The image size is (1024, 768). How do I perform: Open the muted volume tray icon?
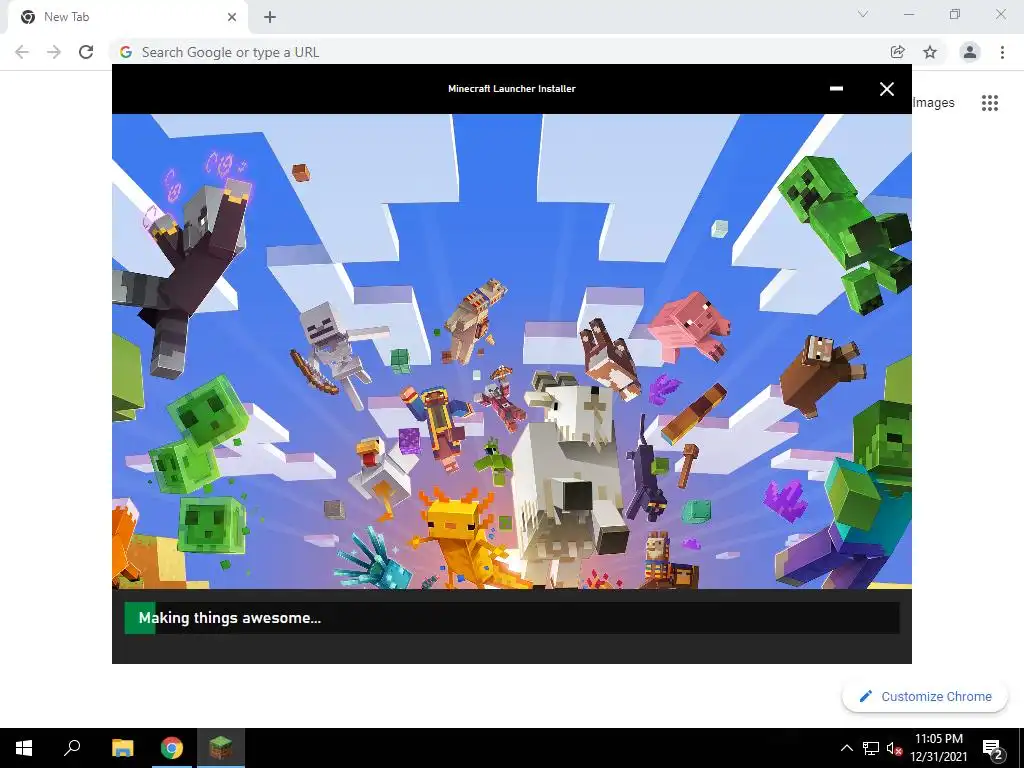[x=894, y=748]
